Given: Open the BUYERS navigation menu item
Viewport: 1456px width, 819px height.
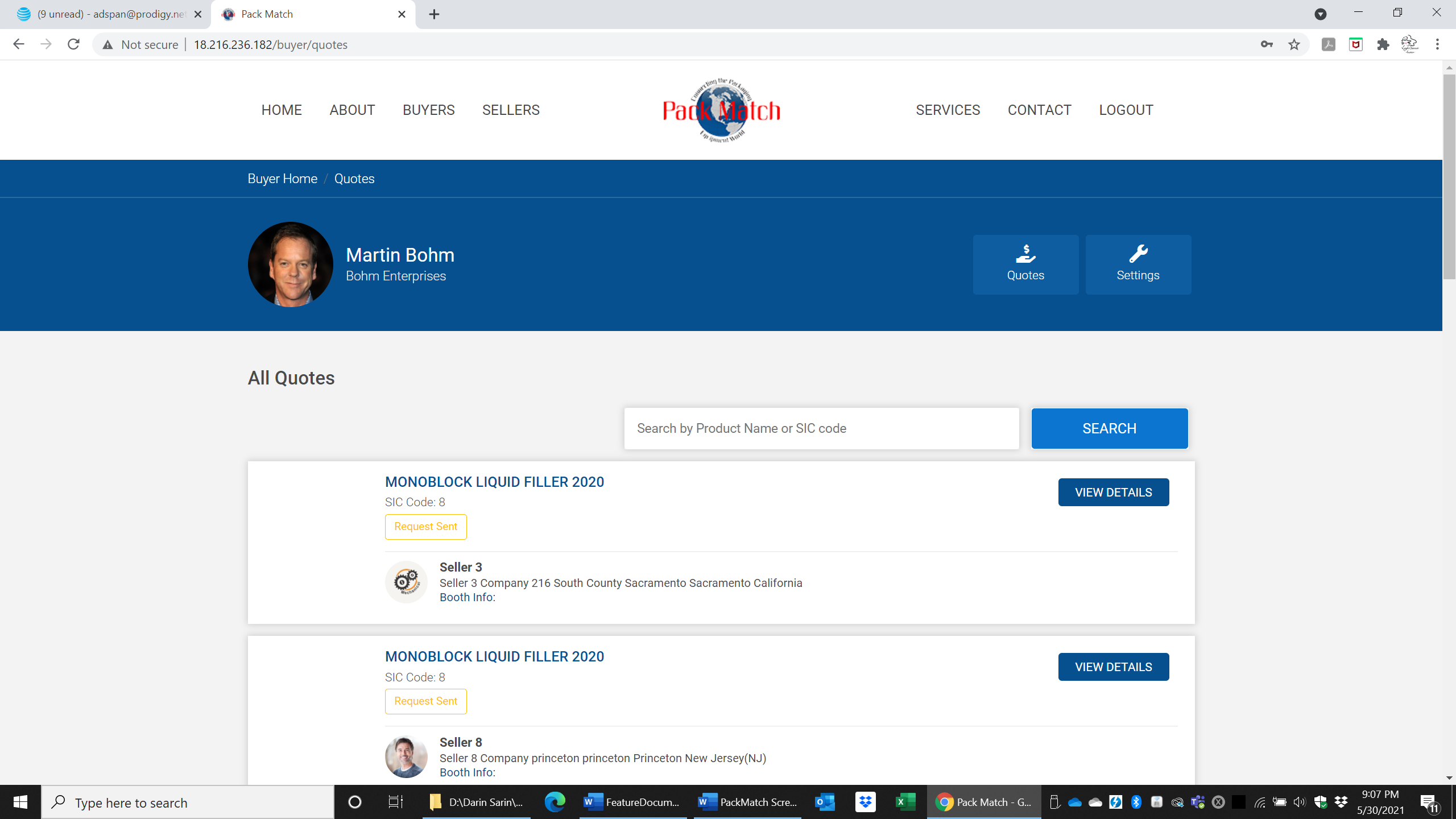Looking at the screenshot, I should coord(428,110).
